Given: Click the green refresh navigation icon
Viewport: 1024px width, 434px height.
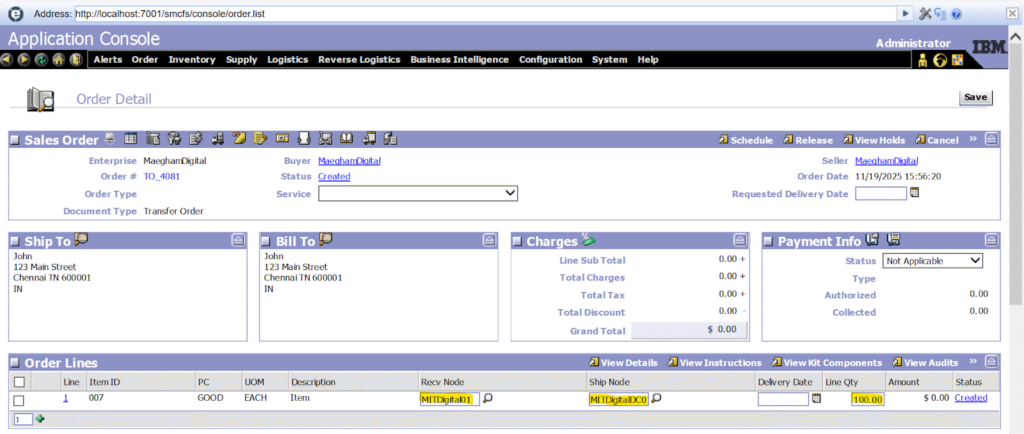Looking at the screenshot, I should pyautogui.click(x=41, y=60).
